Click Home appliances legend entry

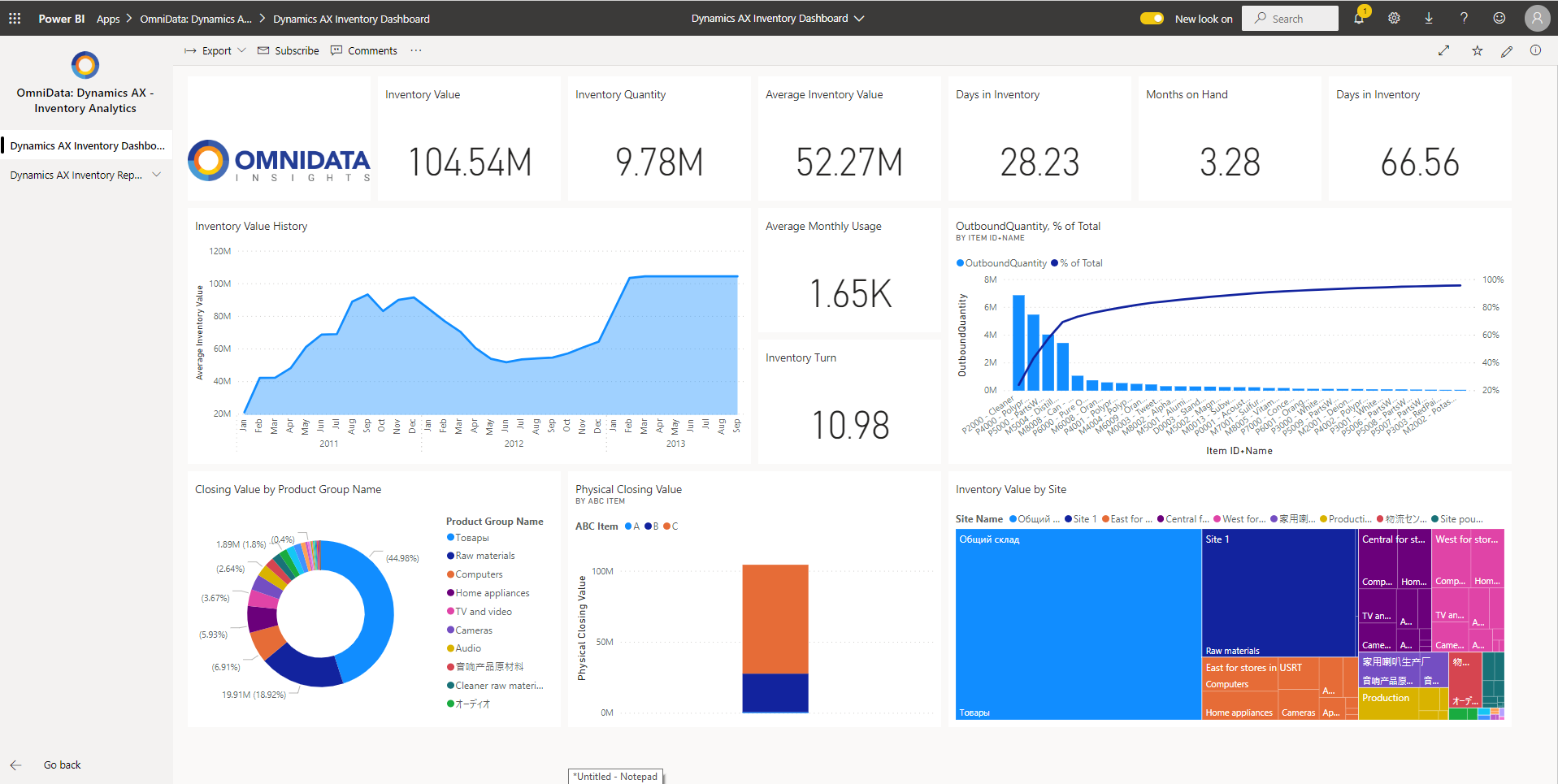(488, 593)
